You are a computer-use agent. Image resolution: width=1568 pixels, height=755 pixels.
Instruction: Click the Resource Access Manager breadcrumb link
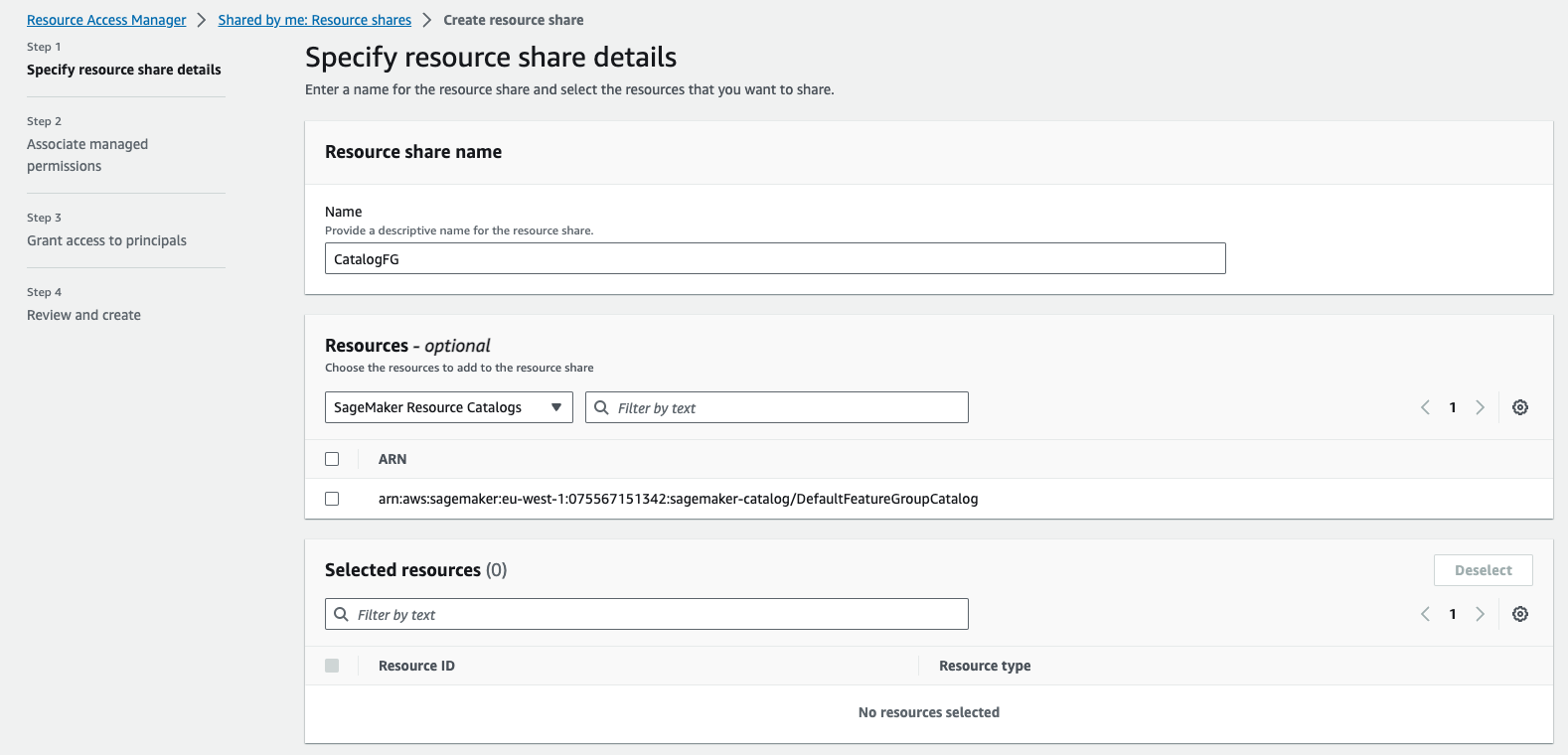point(106,20)
